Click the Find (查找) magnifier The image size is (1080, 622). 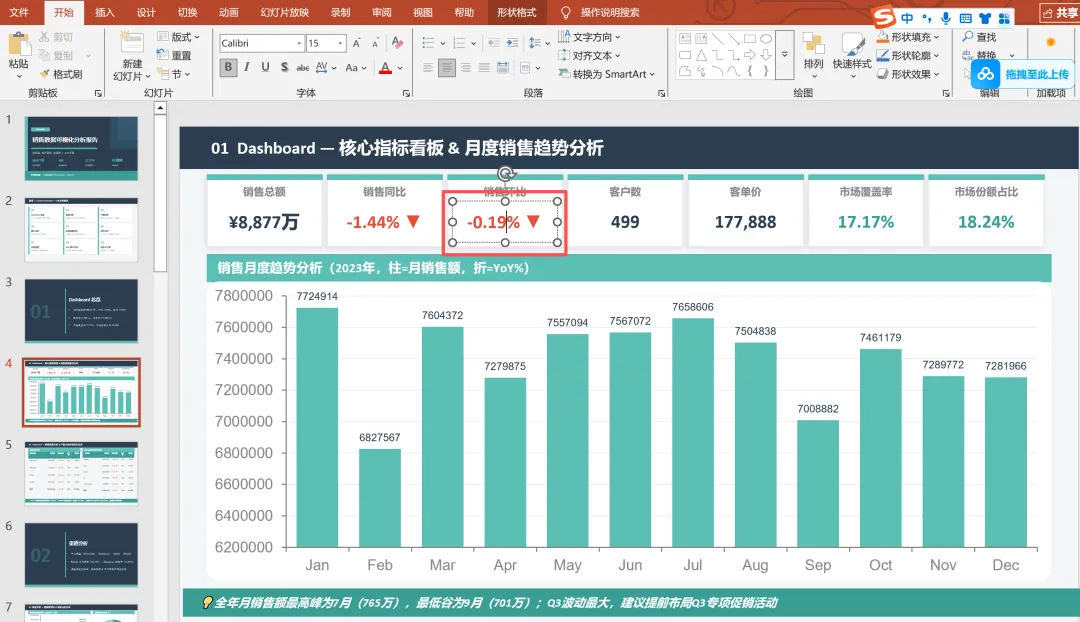point(968,37)
